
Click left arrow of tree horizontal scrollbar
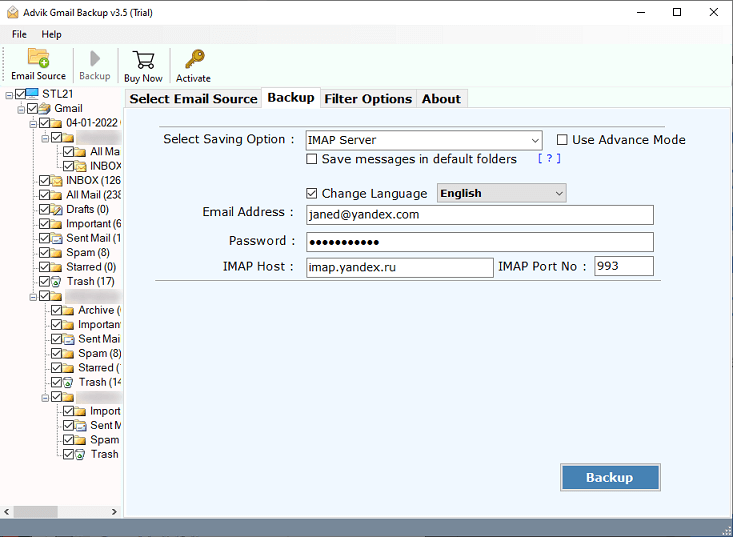coord(7,512)
